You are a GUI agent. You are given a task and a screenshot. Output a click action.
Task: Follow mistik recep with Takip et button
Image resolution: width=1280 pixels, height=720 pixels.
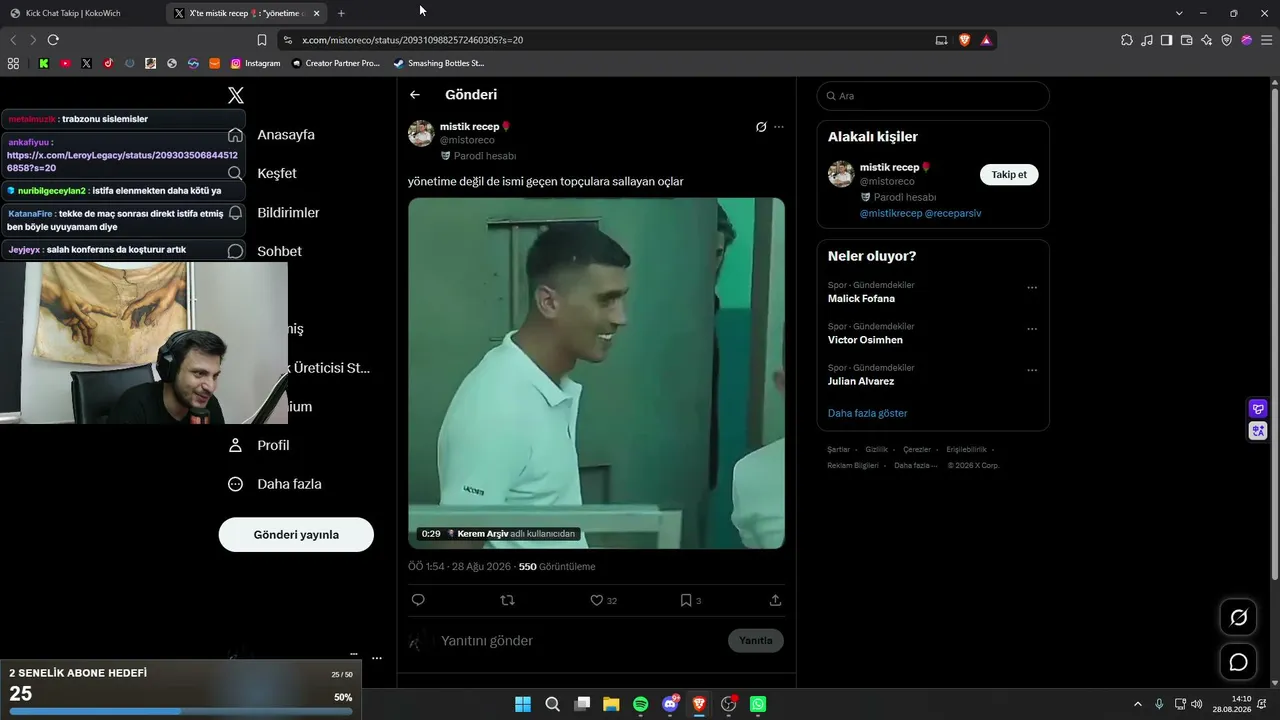point(1009,175)
